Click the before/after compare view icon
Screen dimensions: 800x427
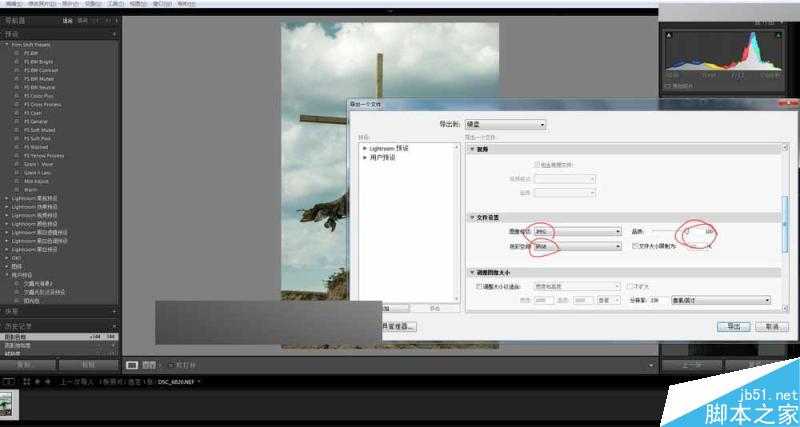tap(146, 365)
